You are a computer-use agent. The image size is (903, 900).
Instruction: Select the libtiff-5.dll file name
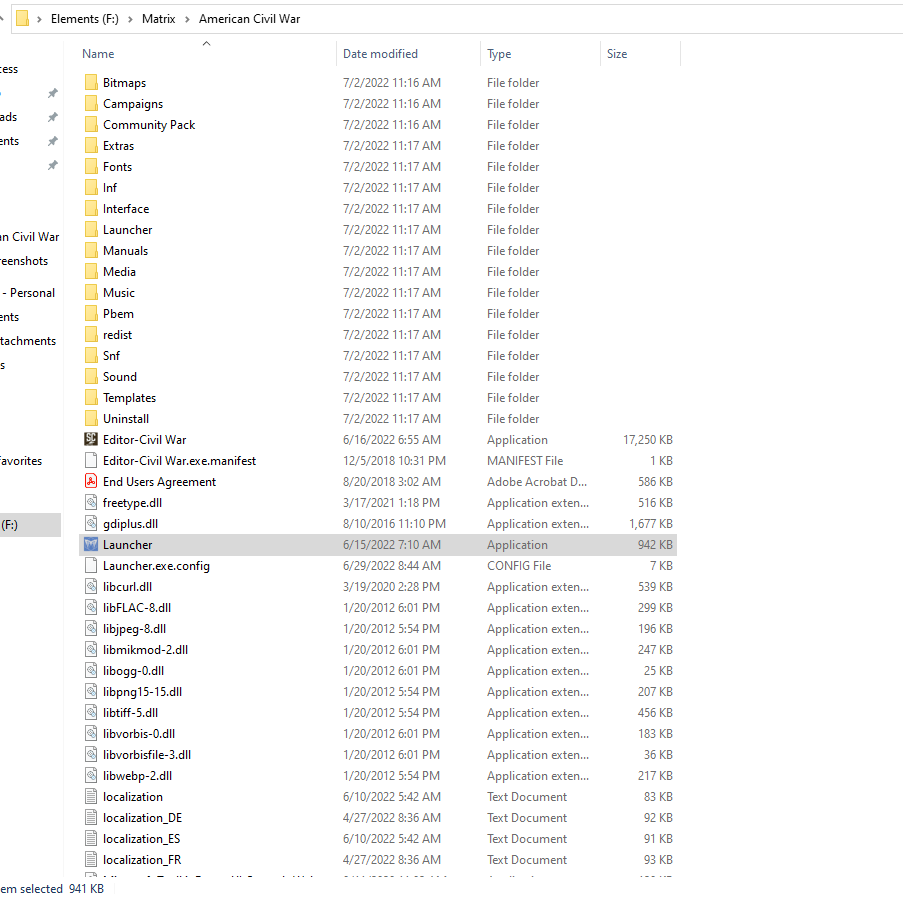pyautogui.click(x=130, y=713)
